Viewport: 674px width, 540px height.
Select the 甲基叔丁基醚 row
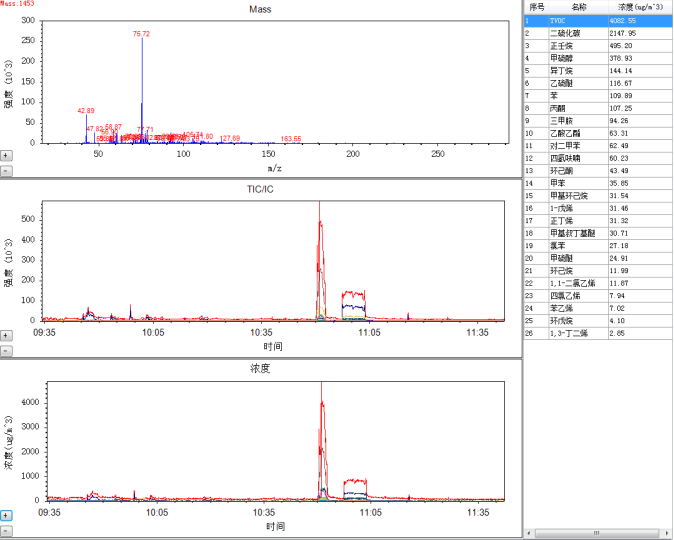point(598,233)
